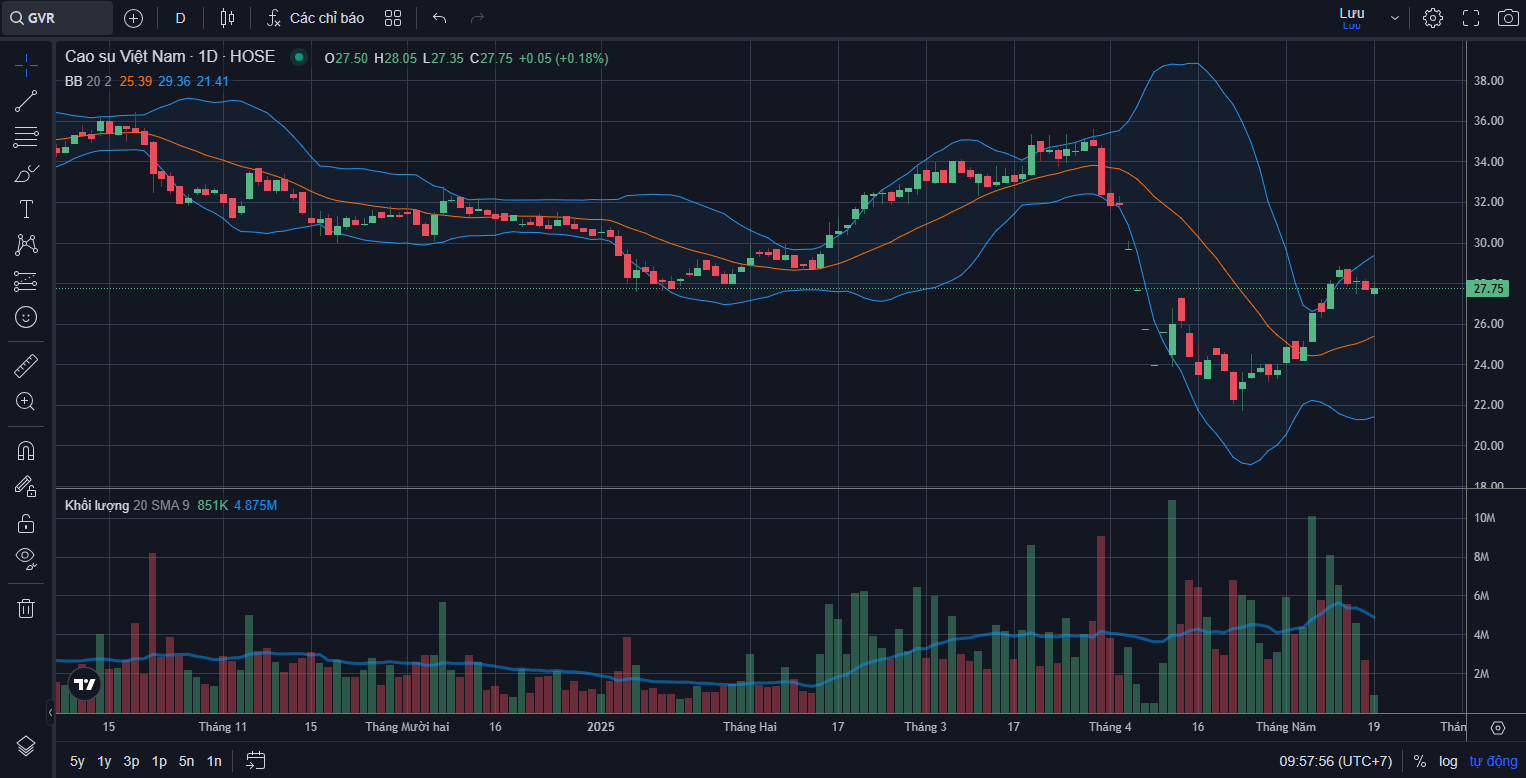This screenshot has width=1526, height=778.
Task: Open chart settings gear icon
Action: [1433, 18]
